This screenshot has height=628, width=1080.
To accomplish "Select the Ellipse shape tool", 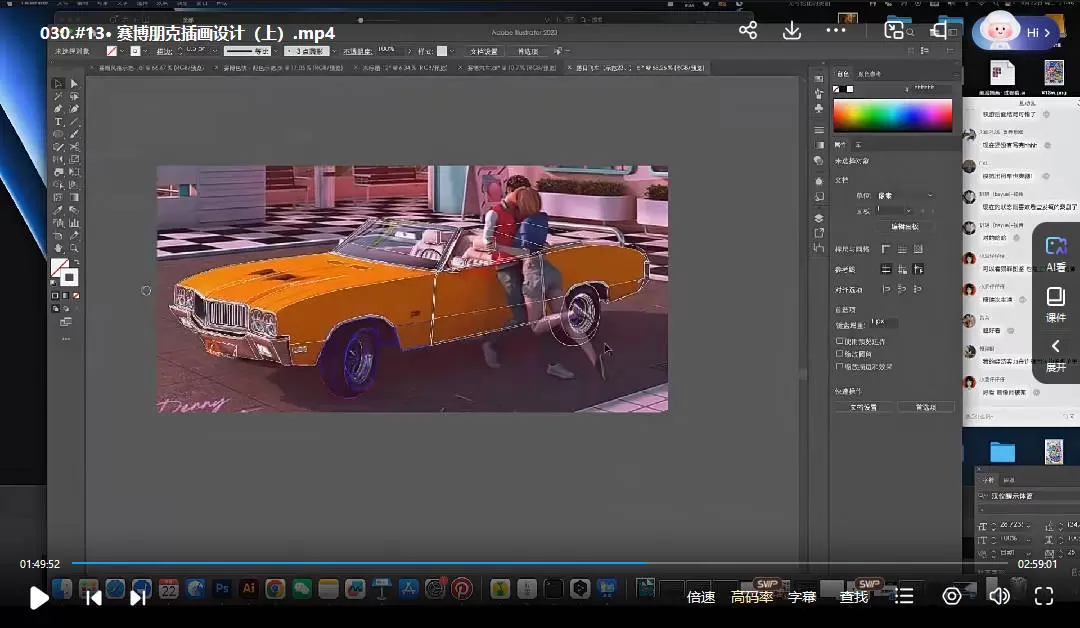I will [x=58, y=134].
